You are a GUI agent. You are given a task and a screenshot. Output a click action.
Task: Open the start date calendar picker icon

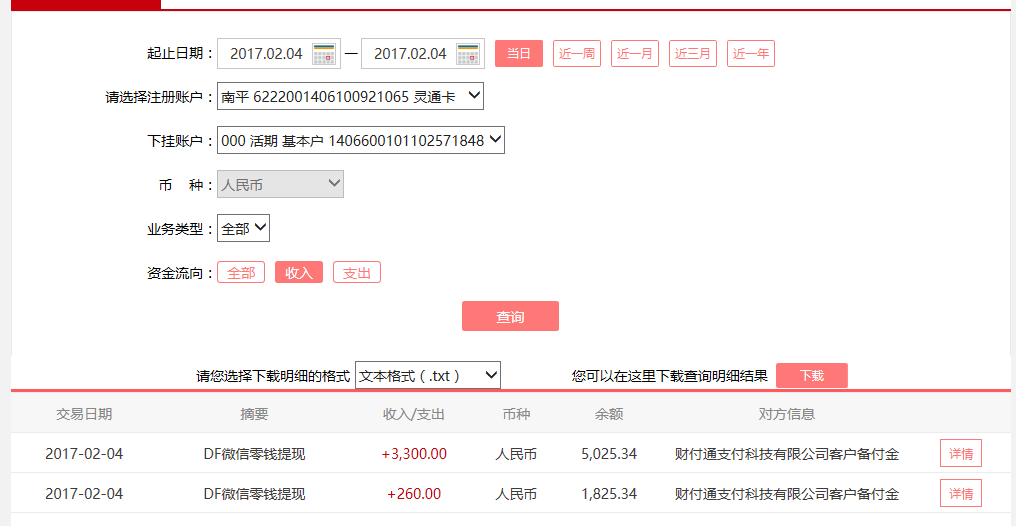(324, 54)
